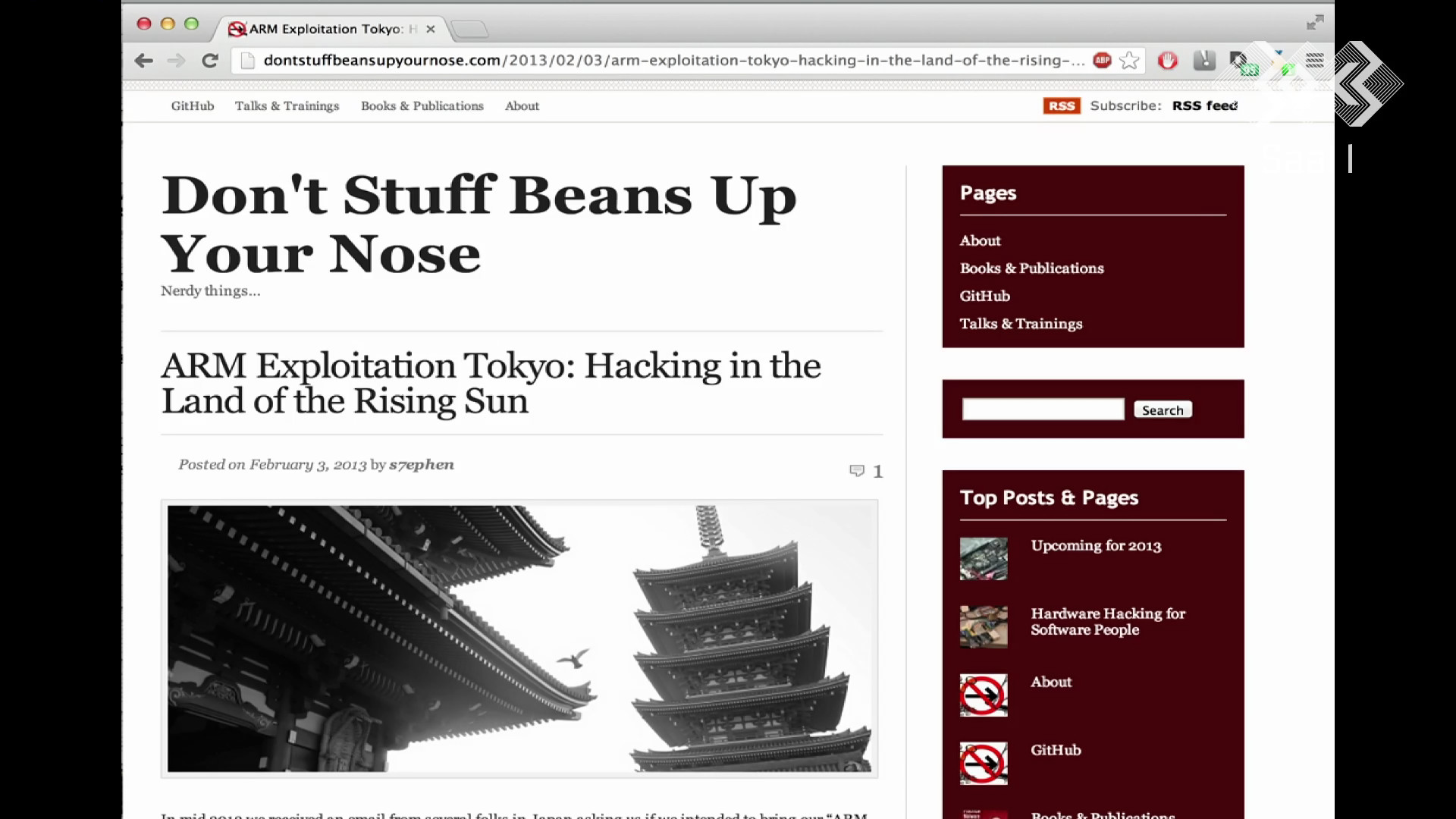Click the Nerdy things... tagline text

pyautogui.click(x=210, y=291)
